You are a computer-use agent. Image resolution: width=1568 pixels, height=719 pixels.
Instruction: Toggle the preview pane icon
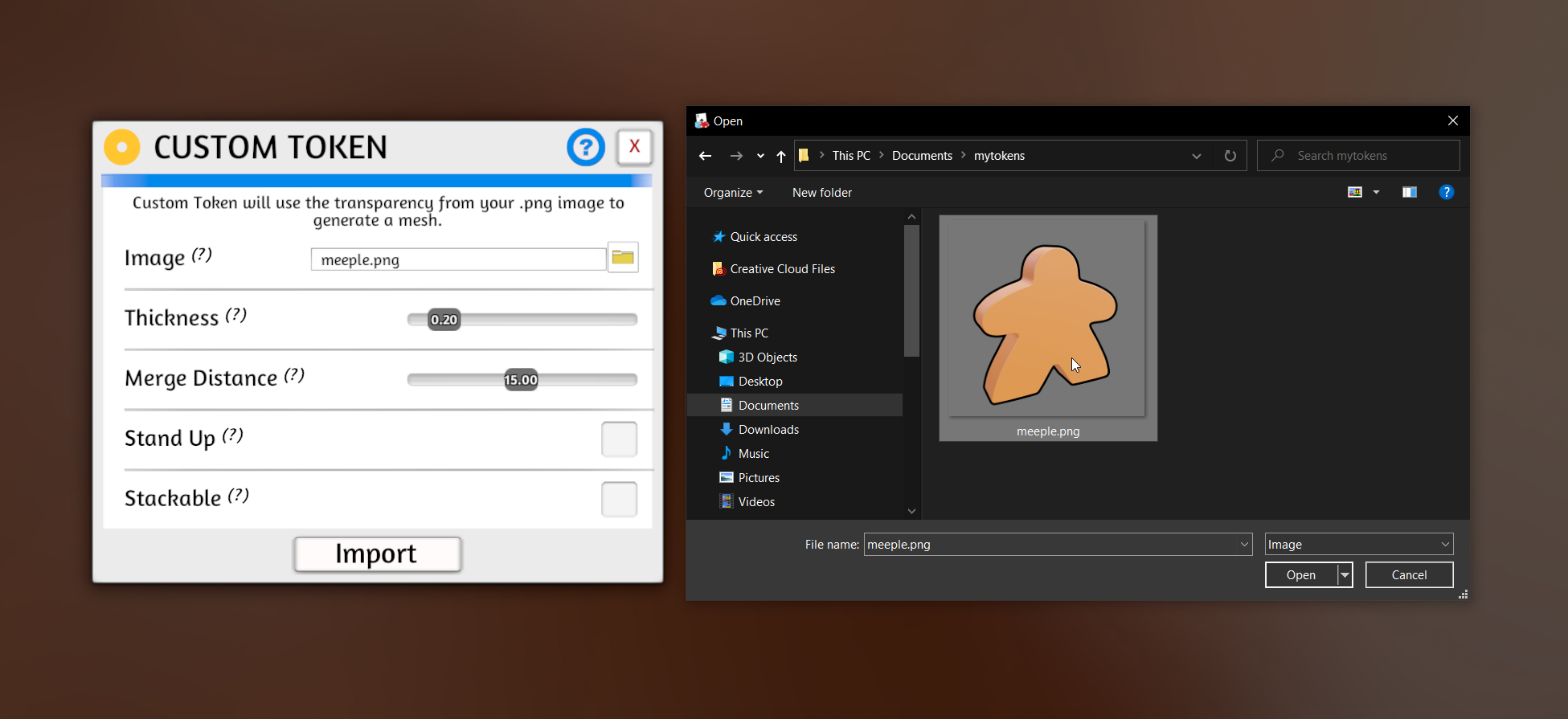point(1410,192)
